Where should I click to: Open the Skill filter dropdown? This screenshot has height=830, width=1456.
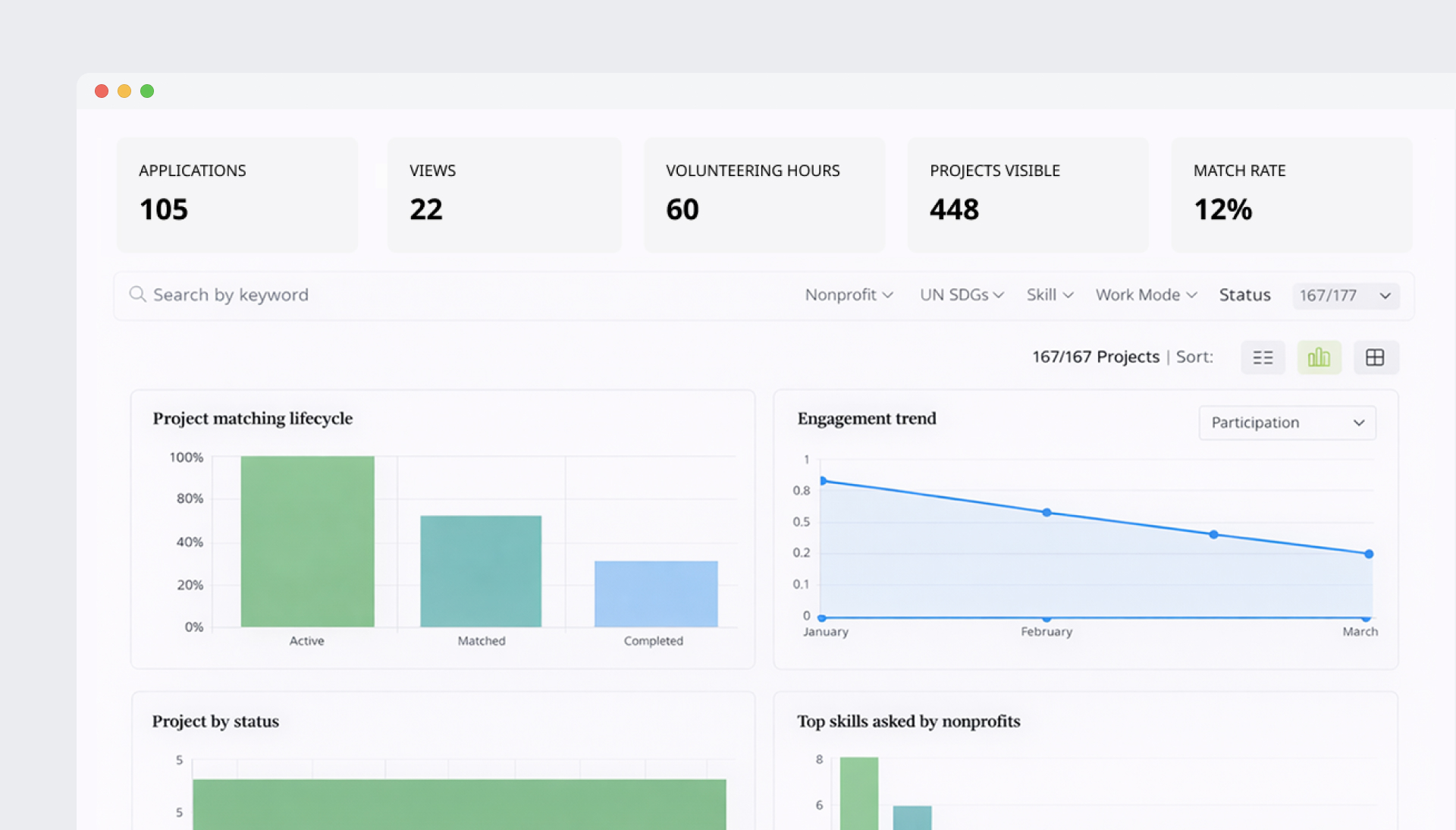1050,295
